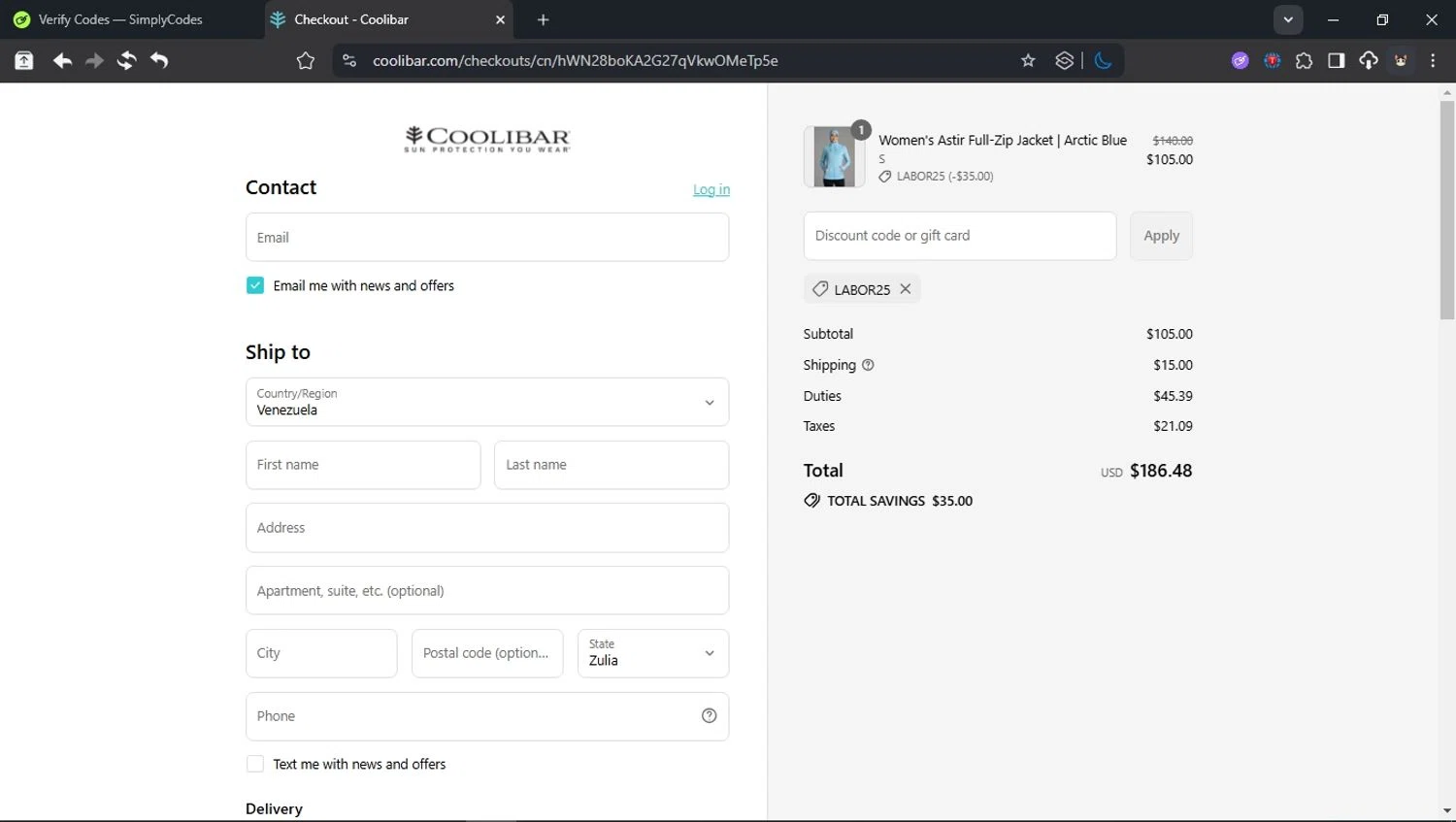Image resolution: width=1456 pixels, height=822 pixels.
Task: Click the Subtotal label
Action: coord(828,334)
